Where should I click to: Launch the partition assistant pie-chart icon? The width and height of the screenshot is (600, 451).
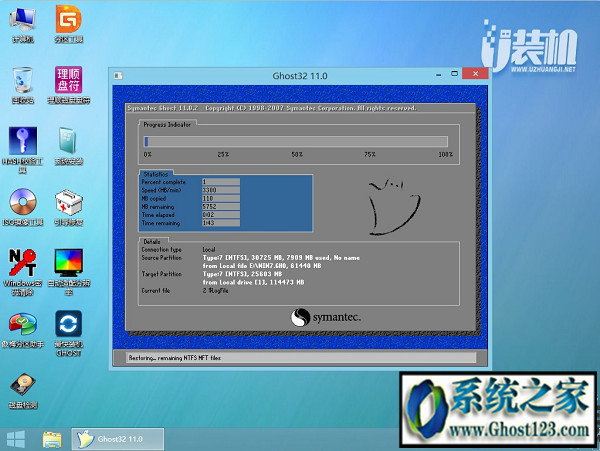tap(23, 330)
